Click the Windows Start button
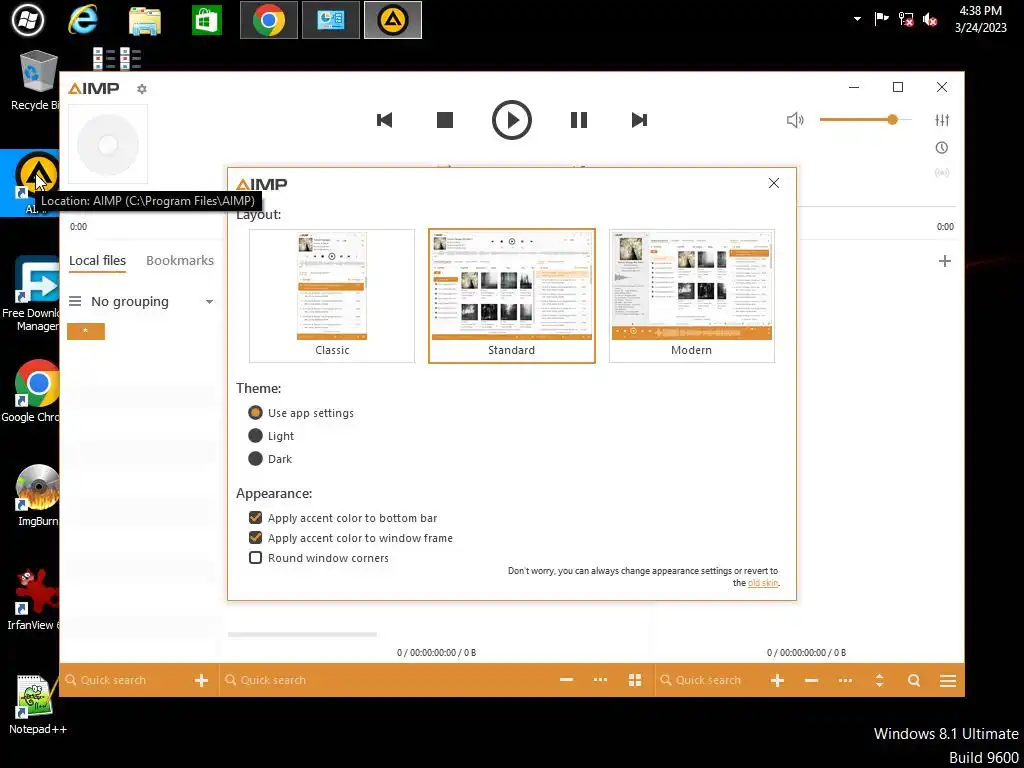 [x=27, y=20]
